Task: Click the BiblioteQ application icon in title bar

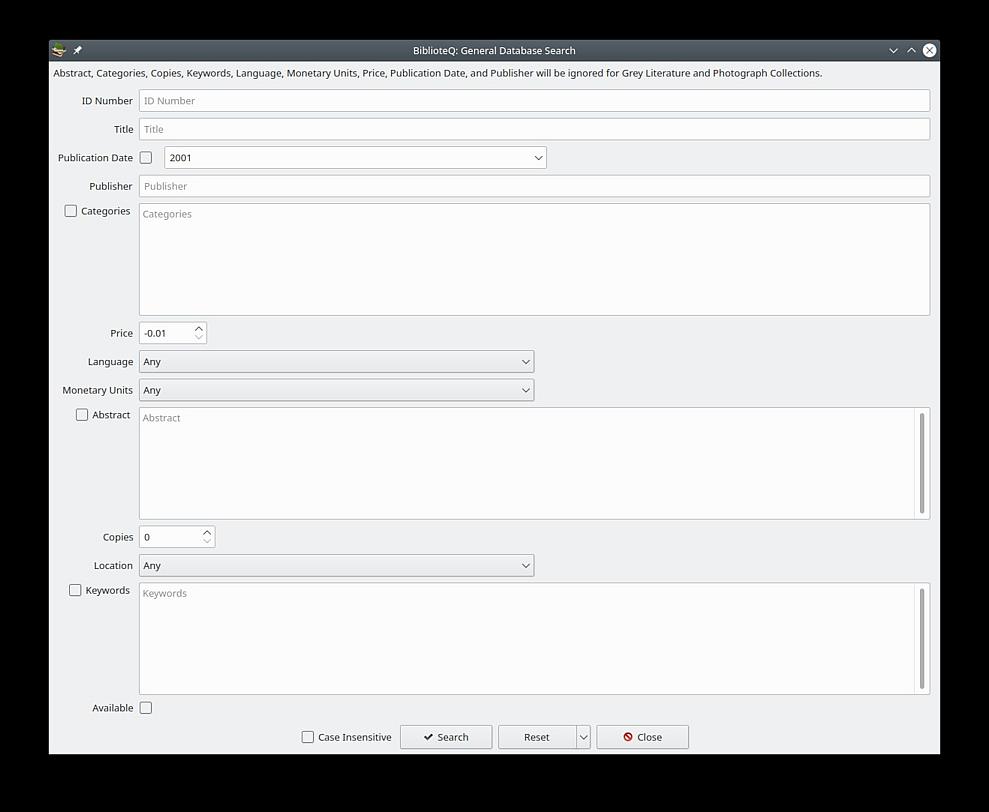Action: [59, 50]
